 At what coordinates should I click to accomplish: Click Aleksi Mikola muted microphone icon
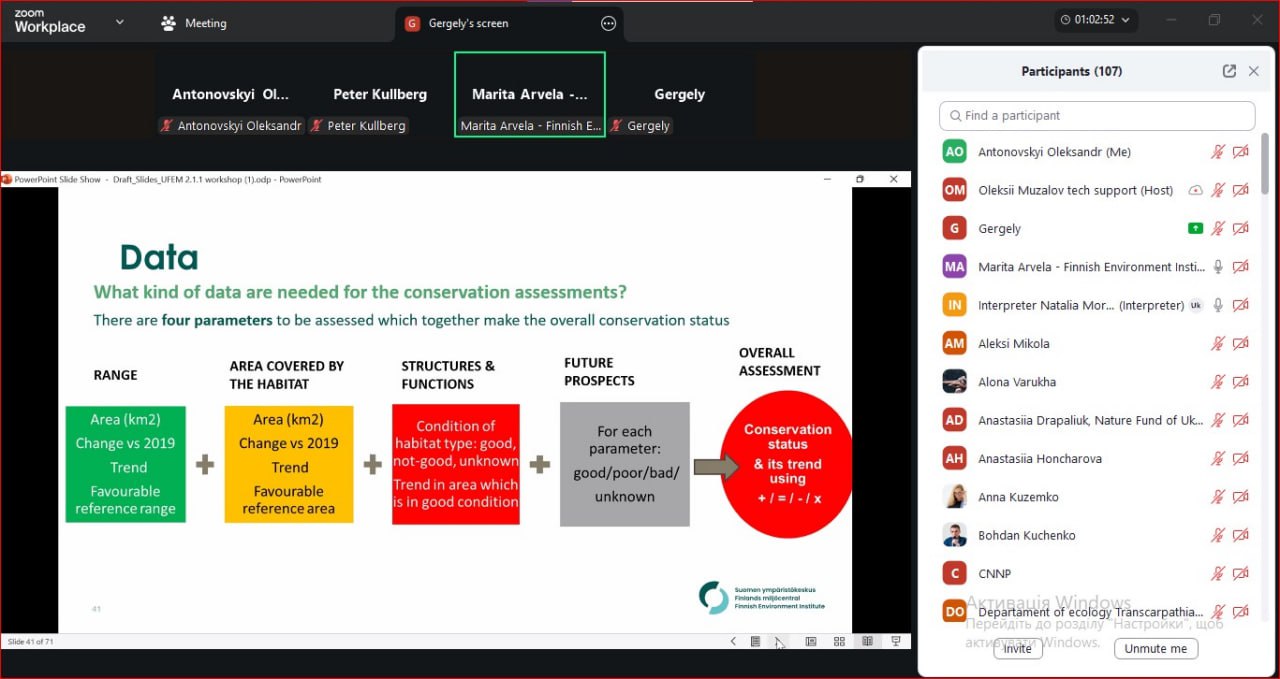click(1218, 343)
